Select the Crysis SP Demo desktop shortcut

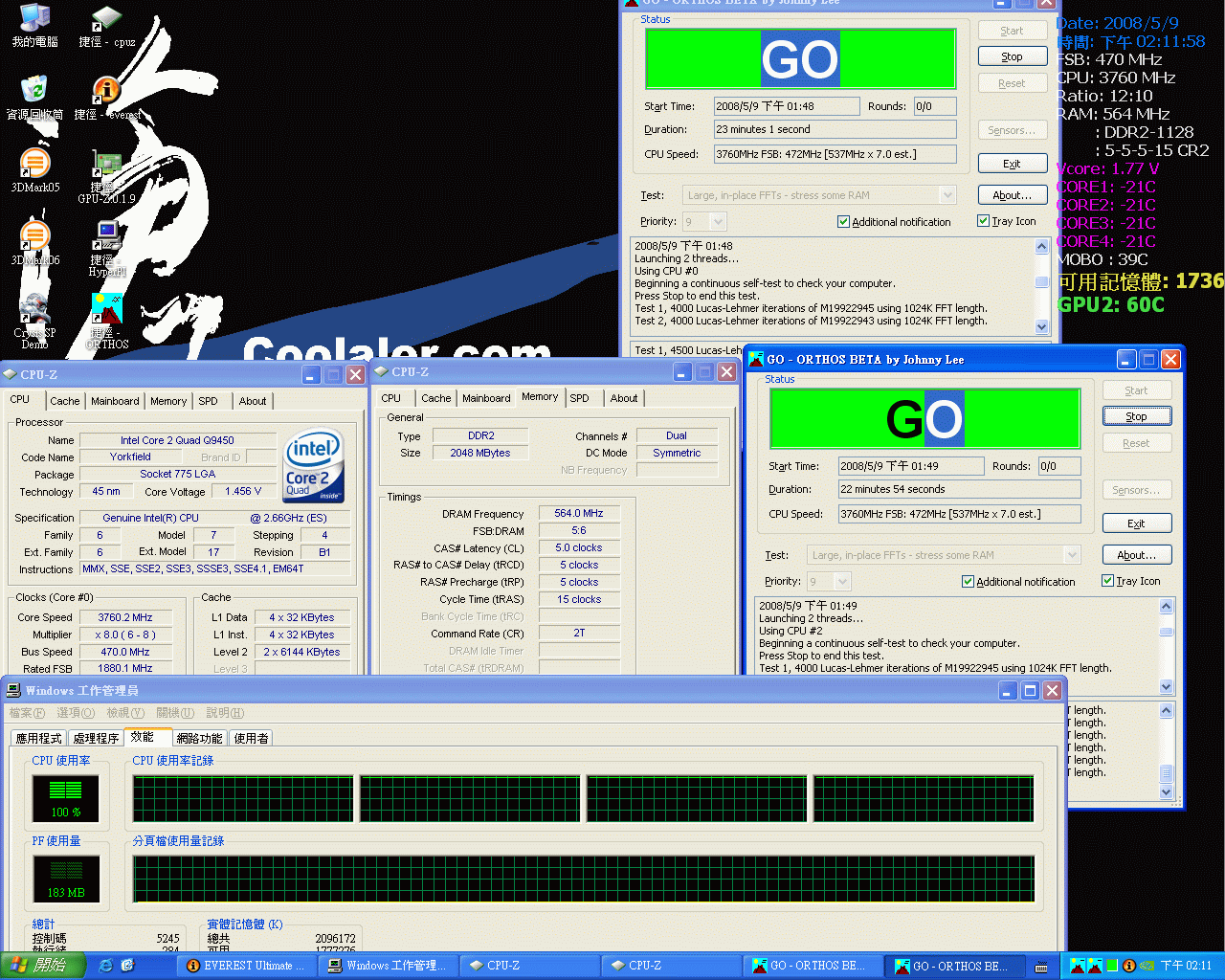pyautogui.click(x=34, y=322)
